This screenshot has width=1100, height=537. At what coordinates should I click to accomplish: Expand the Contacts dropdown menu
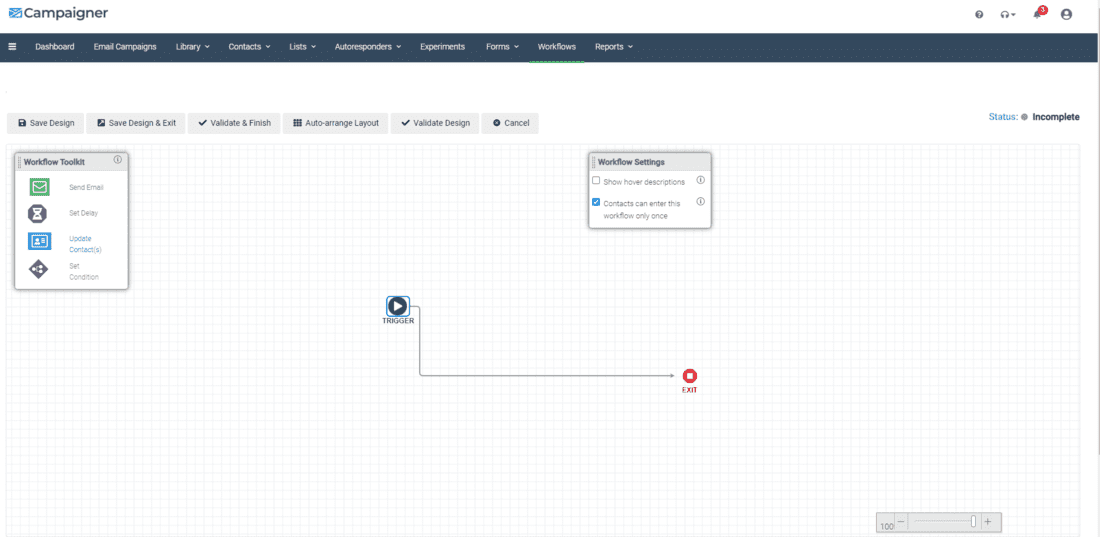tap(249, 47)
